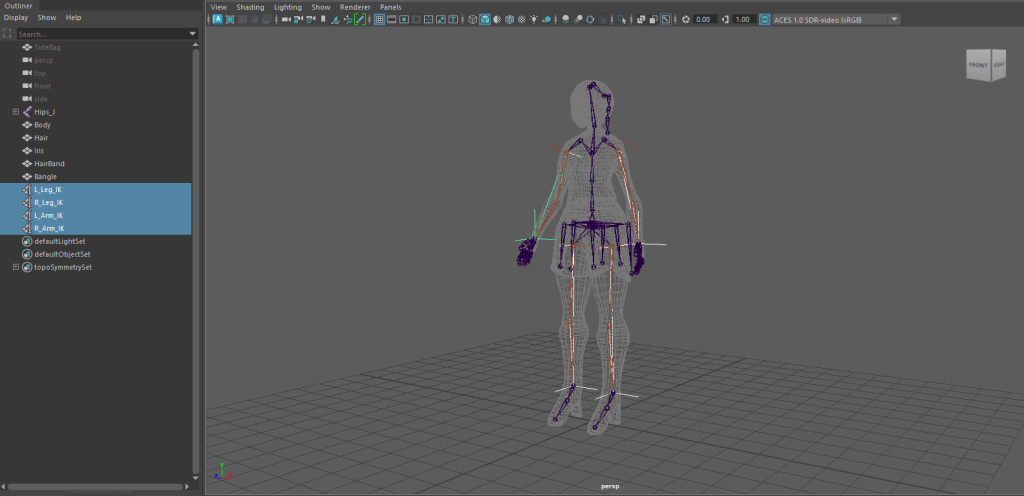Click the bookmarks icon in panel toolbar
This screenshot has width=1024, height=496.
tap(323, 19)
